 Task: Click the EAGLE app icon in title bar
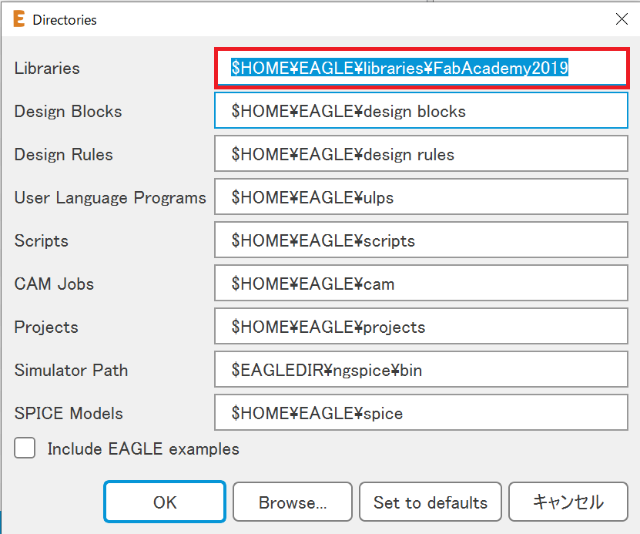[x=17, y=19]
